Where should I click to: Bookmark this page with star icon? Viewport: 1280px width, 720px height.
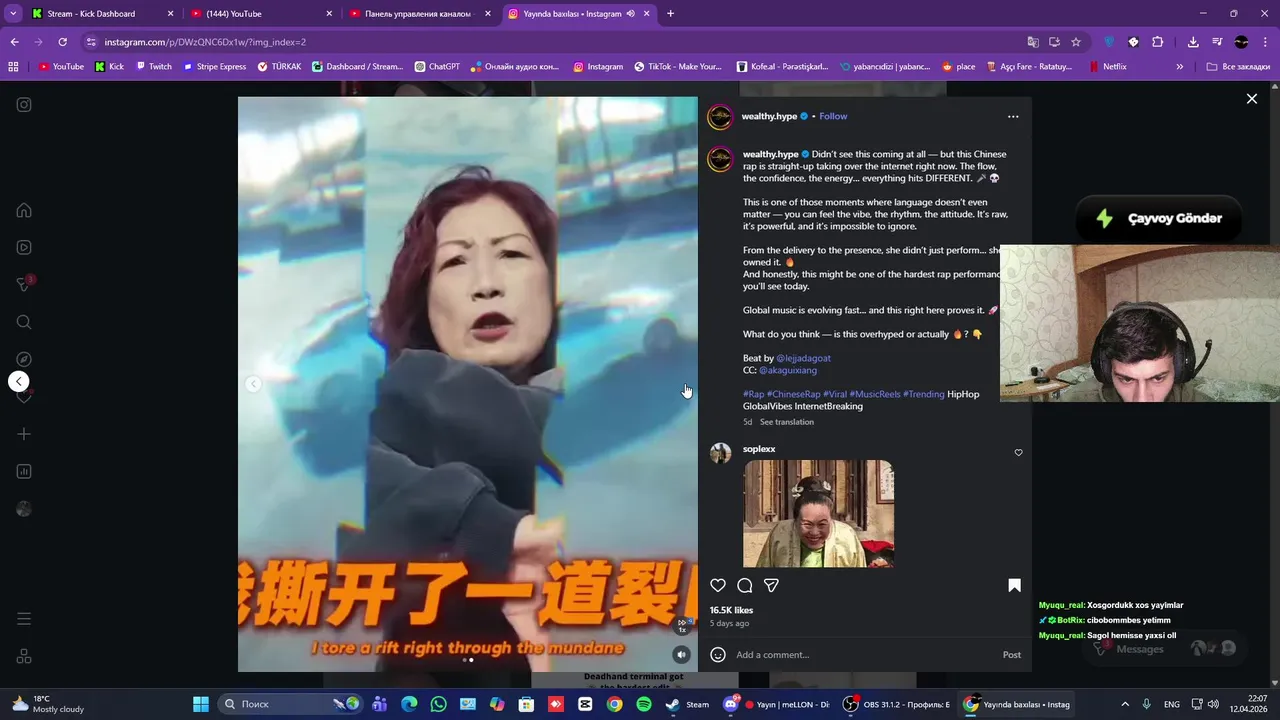(1076, 42)
